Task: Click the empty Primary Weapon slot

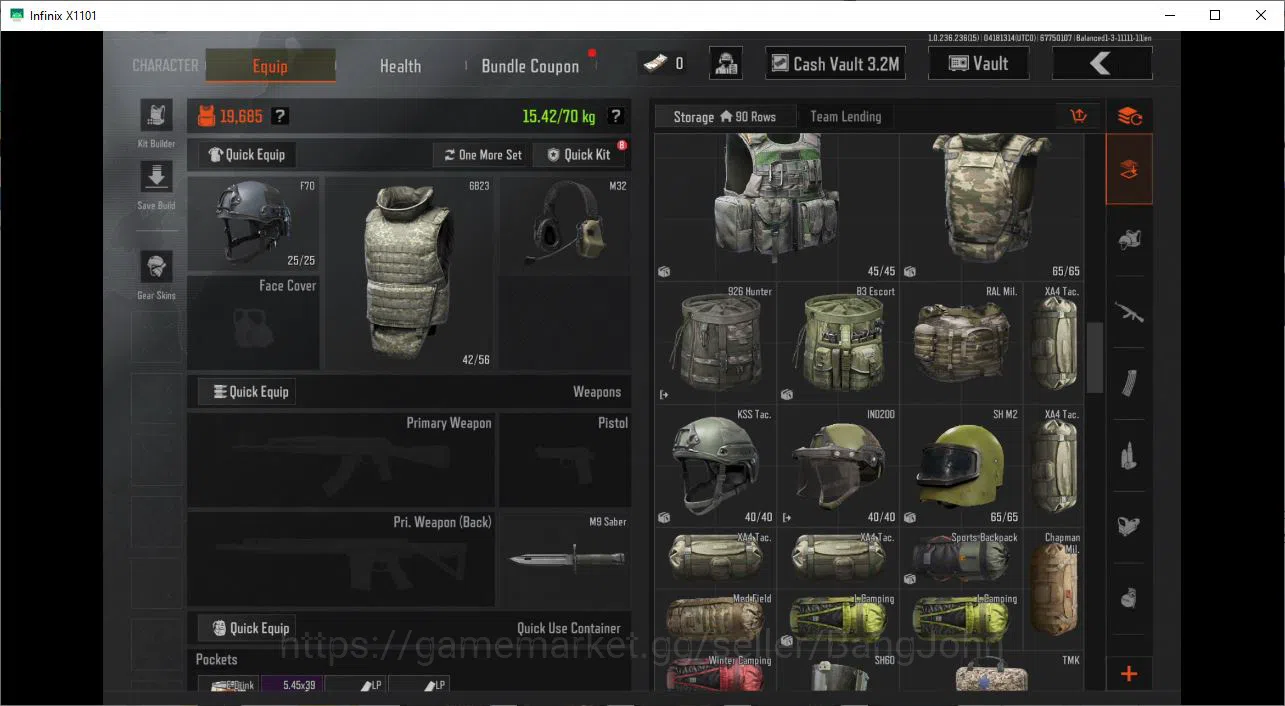Action: [341, 460]
